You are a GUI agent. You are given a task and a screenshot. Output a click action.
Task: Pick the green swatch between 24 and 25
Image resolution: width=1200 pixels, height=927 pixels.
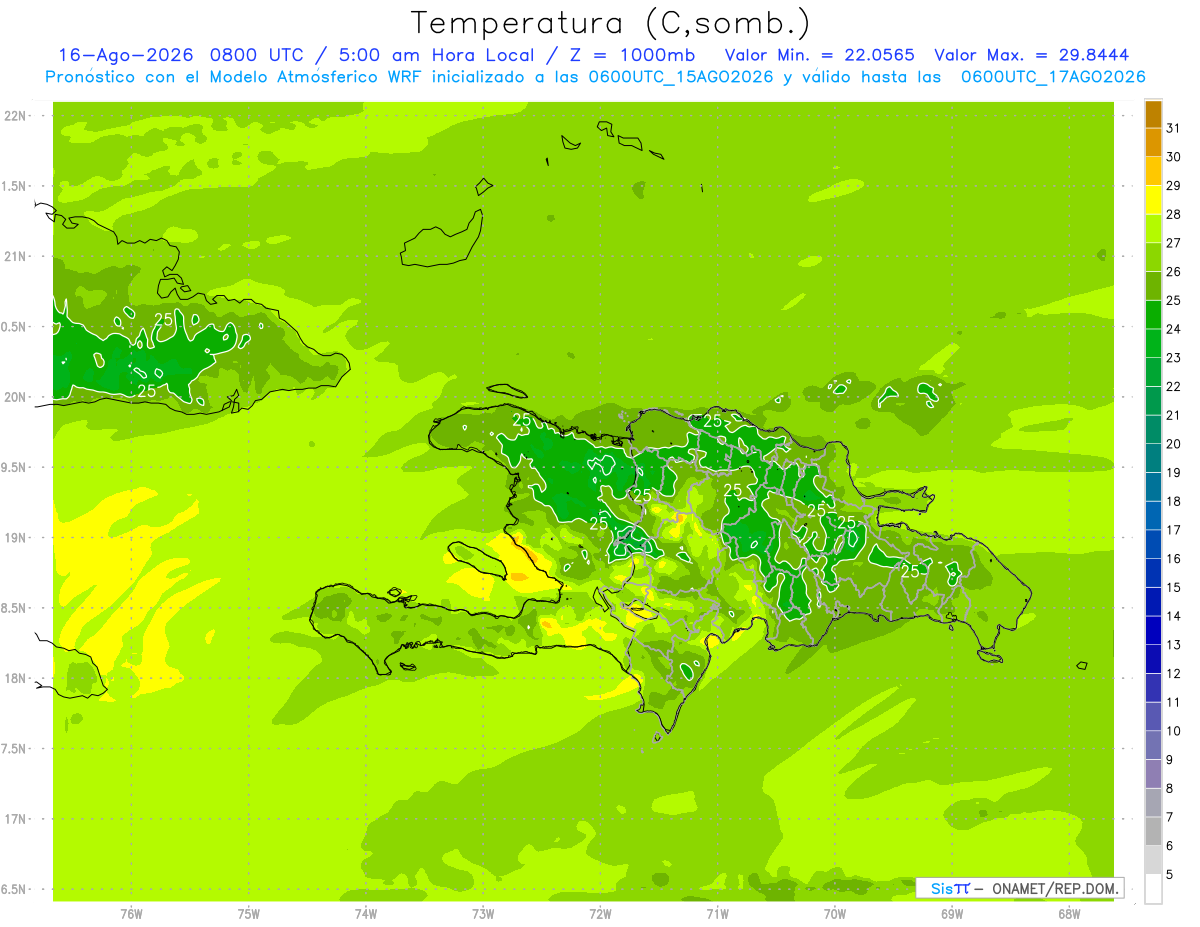click(x=1153, y=315)
